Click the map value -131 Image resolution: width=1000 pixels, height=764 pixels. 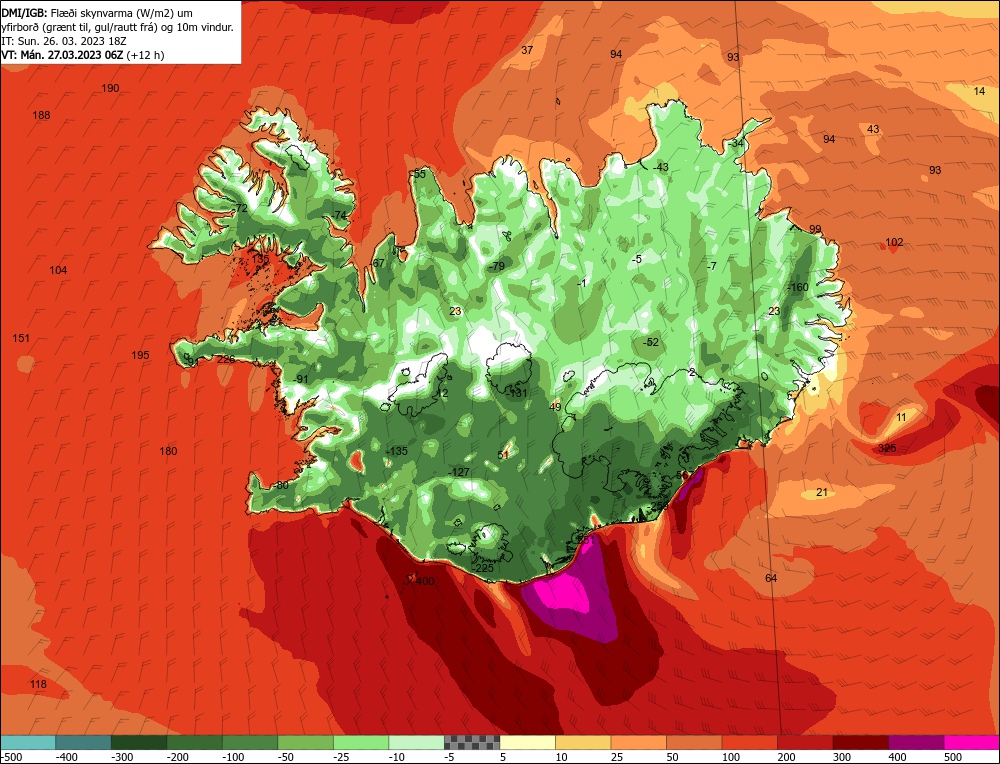pos(517,393)
